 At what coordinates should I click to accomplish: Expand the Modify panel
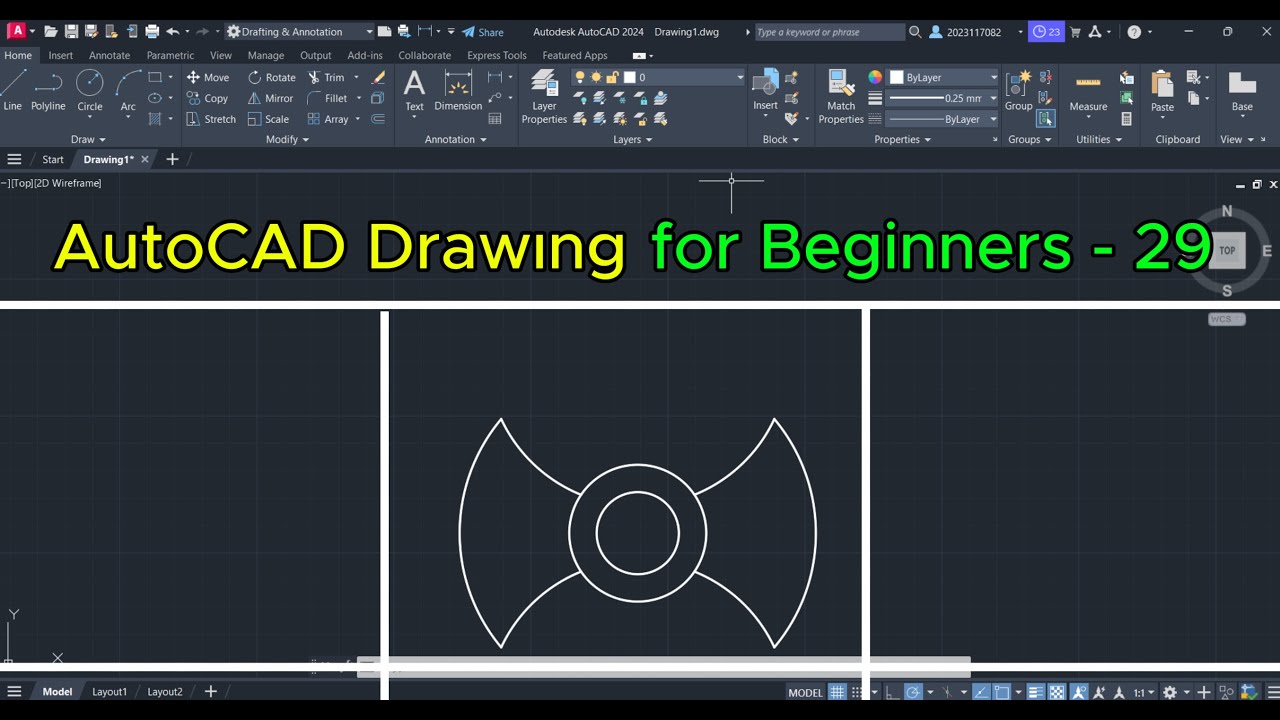coord(287,139)
